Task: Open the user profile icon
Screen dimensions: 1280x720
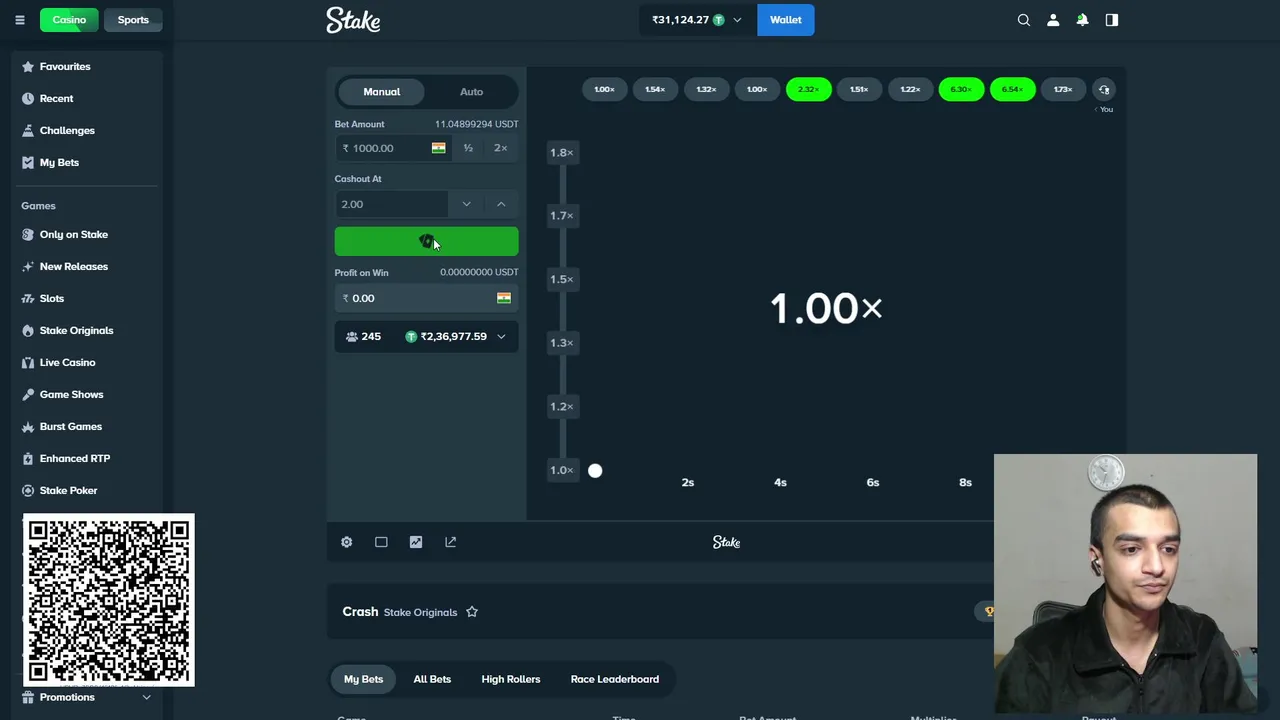Action: click(x=1053, y=20)
